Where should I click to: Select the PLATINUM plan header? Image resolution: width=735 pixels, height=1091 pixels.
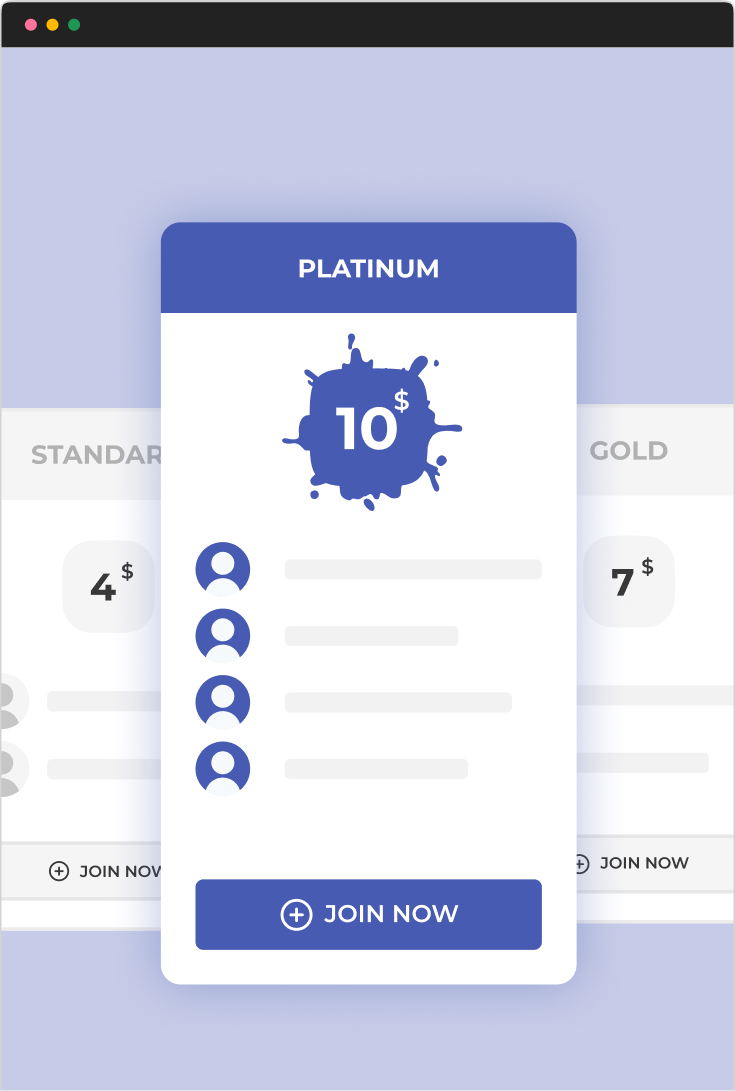point(369,267)
